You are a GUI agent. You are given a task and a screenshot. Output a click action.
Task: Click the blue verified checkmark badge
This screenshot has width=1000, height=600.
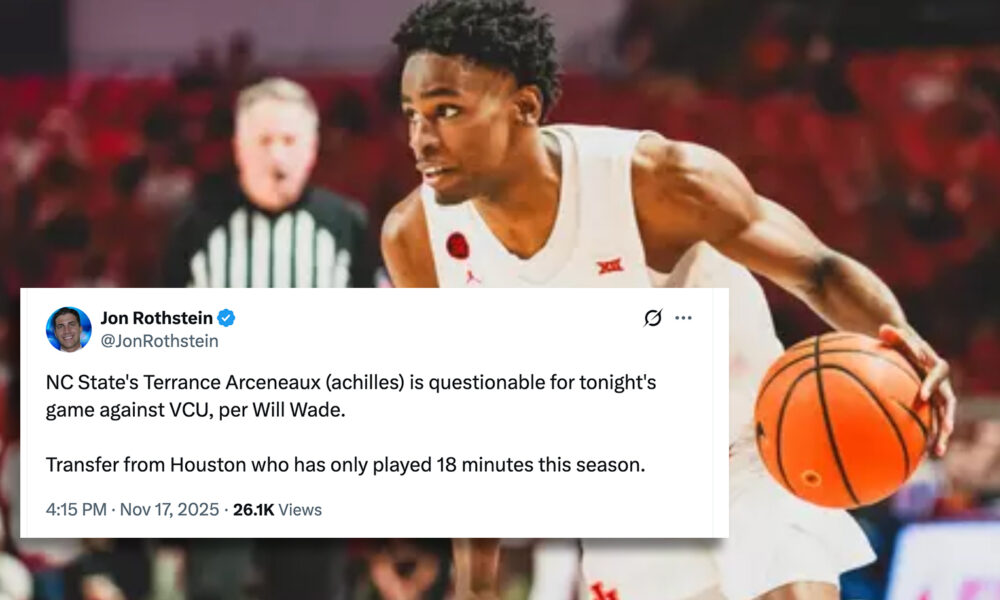point(226,318)
